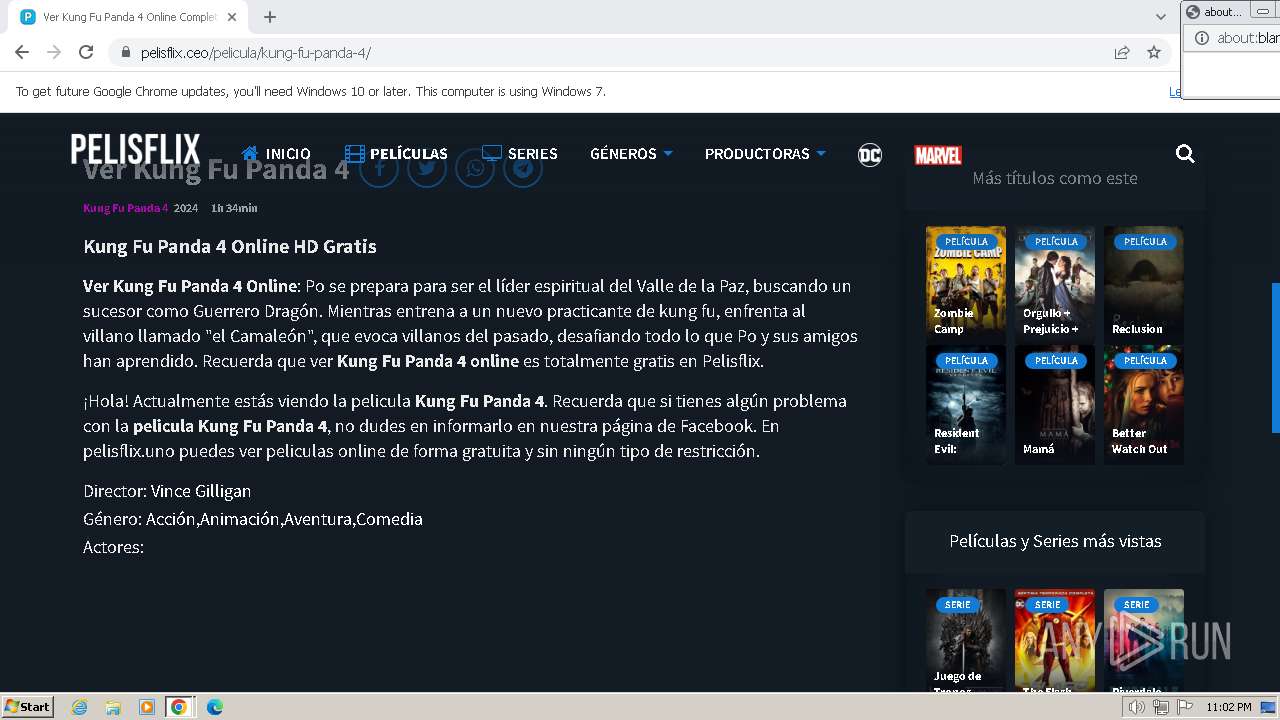
Task: Open The Flash series thumbnail
Action: [x=1055, y=641]
